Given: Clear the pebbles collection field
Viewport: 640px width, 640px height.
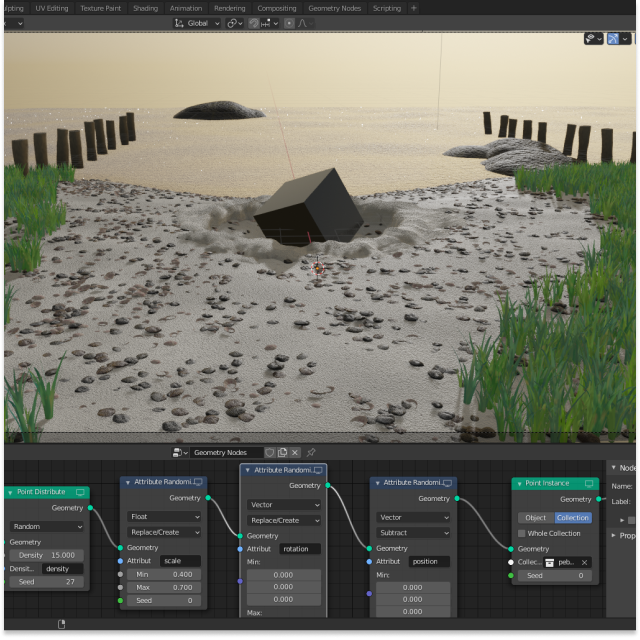Looking at the screenshot, I should point(585,562).
